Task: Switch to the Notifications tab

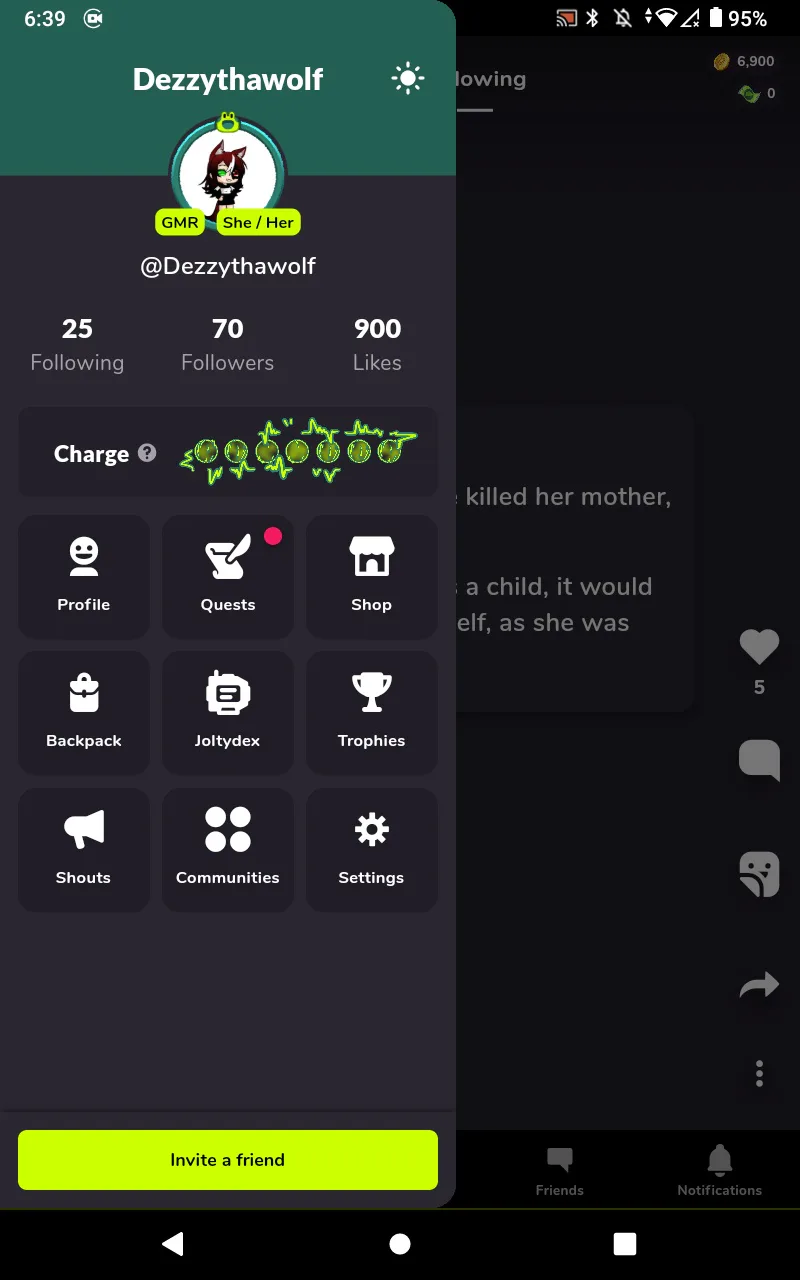Action: 719,1171
